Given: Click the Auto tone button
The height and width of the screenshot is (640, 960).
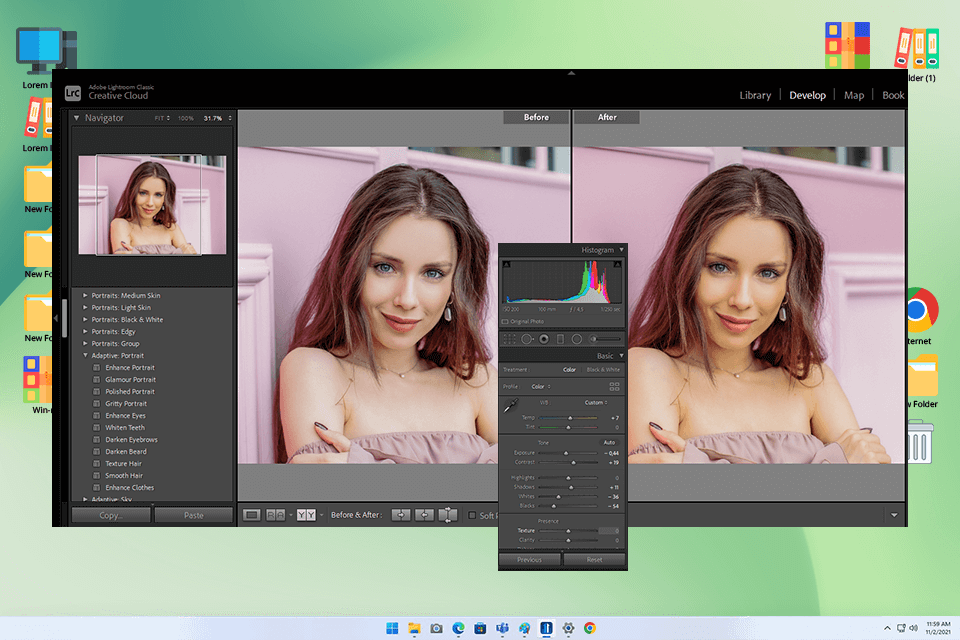Looking at the screenshot, I should 609,442.
